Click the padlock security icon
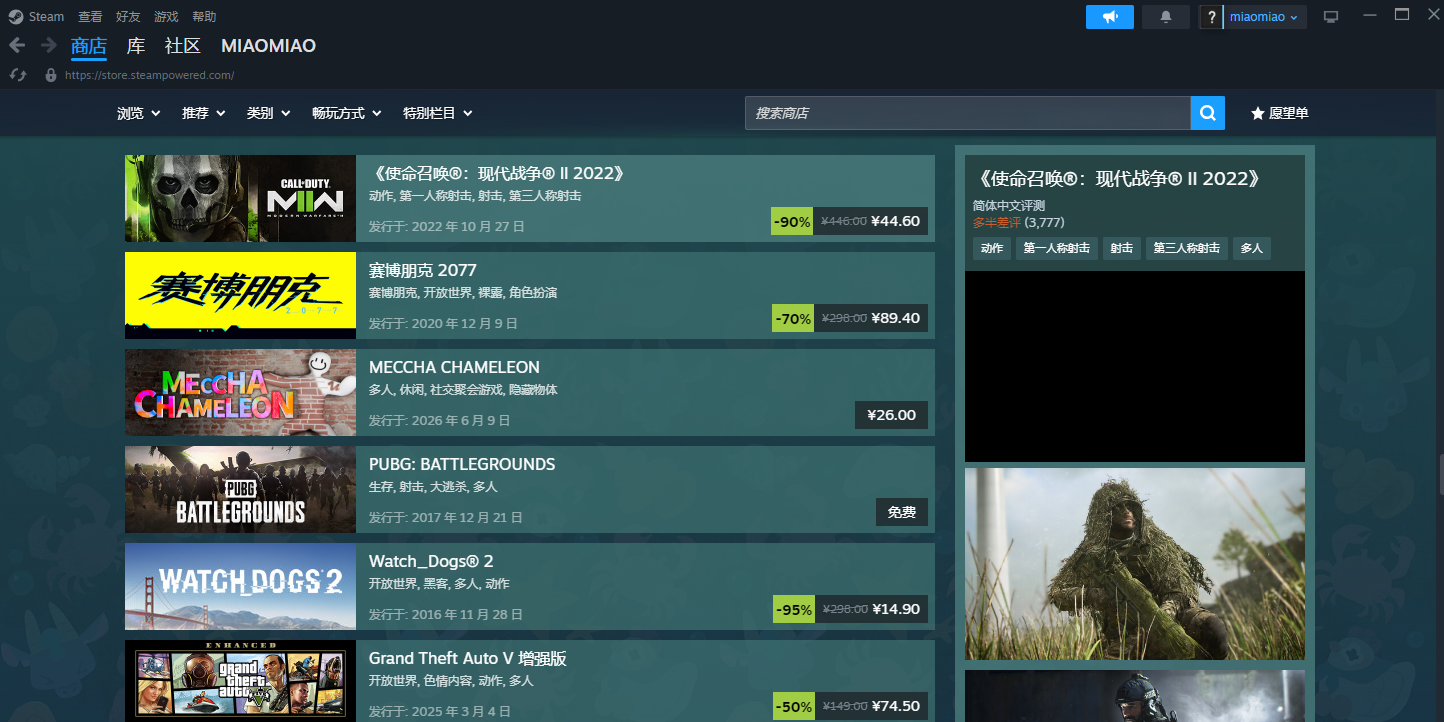 pyautogui.click(x=51, y=75)
